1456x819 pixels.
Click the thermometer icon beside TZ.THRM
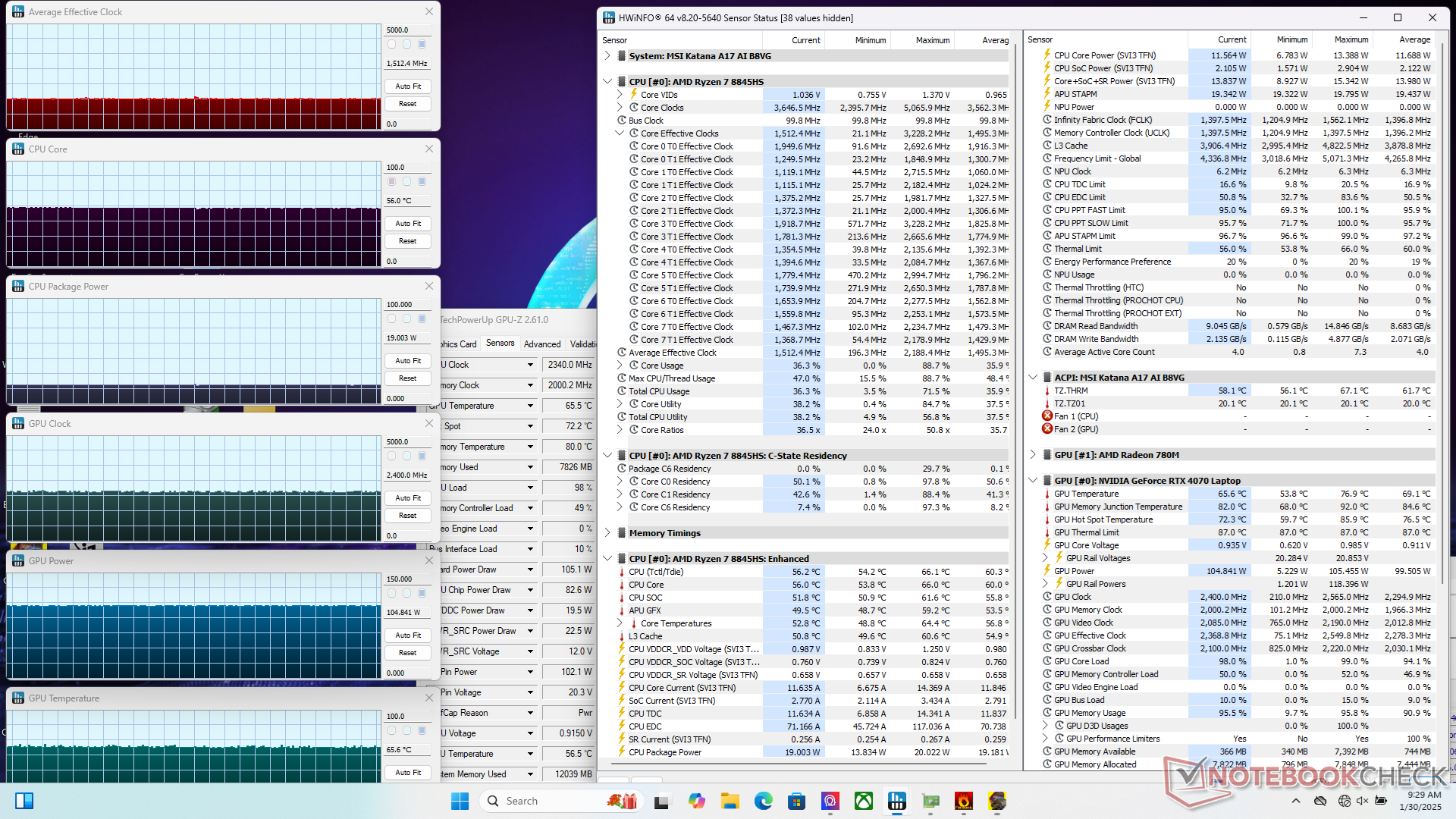[1047, 391]
